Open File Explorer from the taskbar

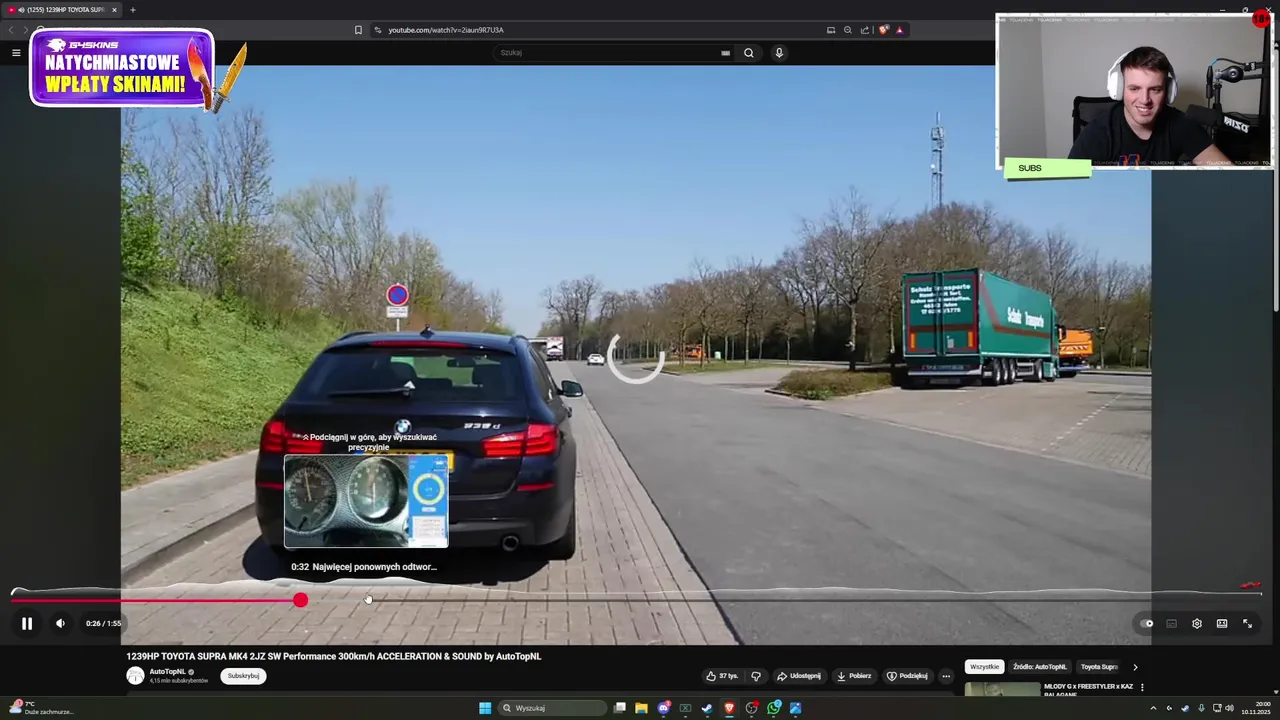(641, 708)
